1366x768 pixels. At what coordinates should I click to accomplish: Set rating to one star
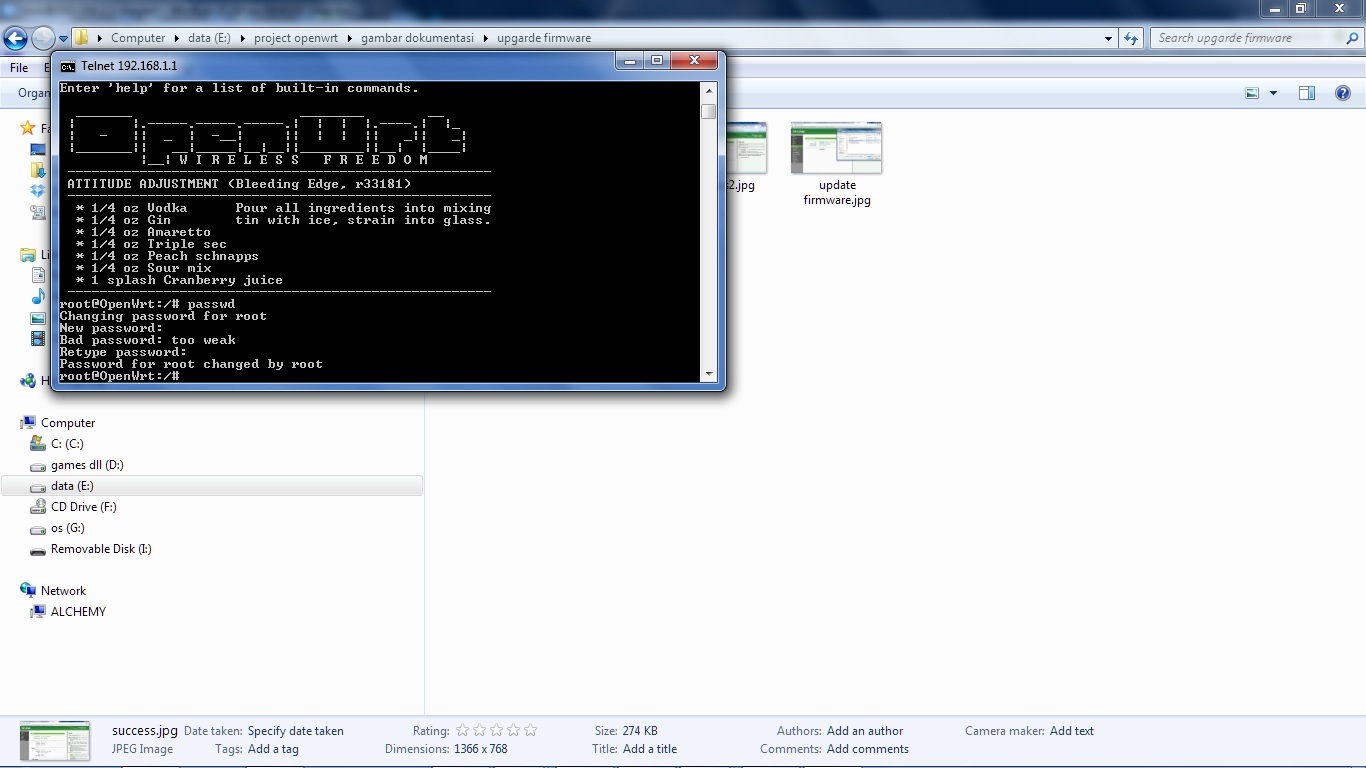coord(462,731)
